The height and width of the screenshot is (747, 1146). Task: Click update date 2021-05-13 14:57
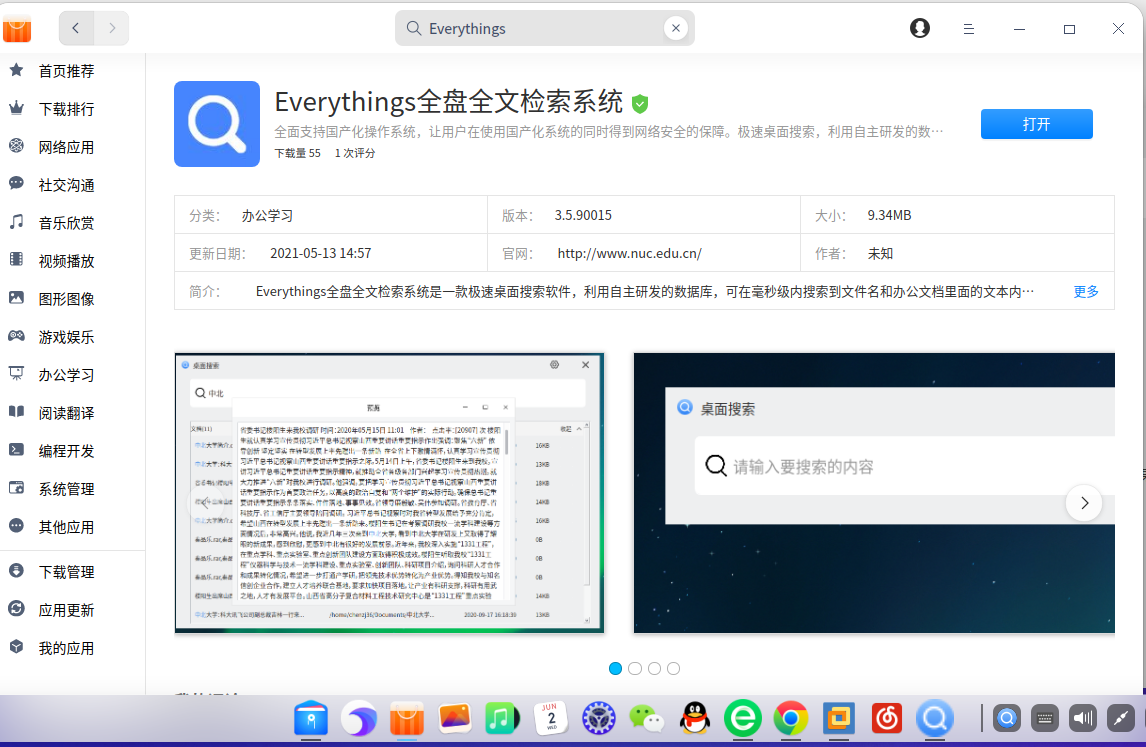[320, 254]
